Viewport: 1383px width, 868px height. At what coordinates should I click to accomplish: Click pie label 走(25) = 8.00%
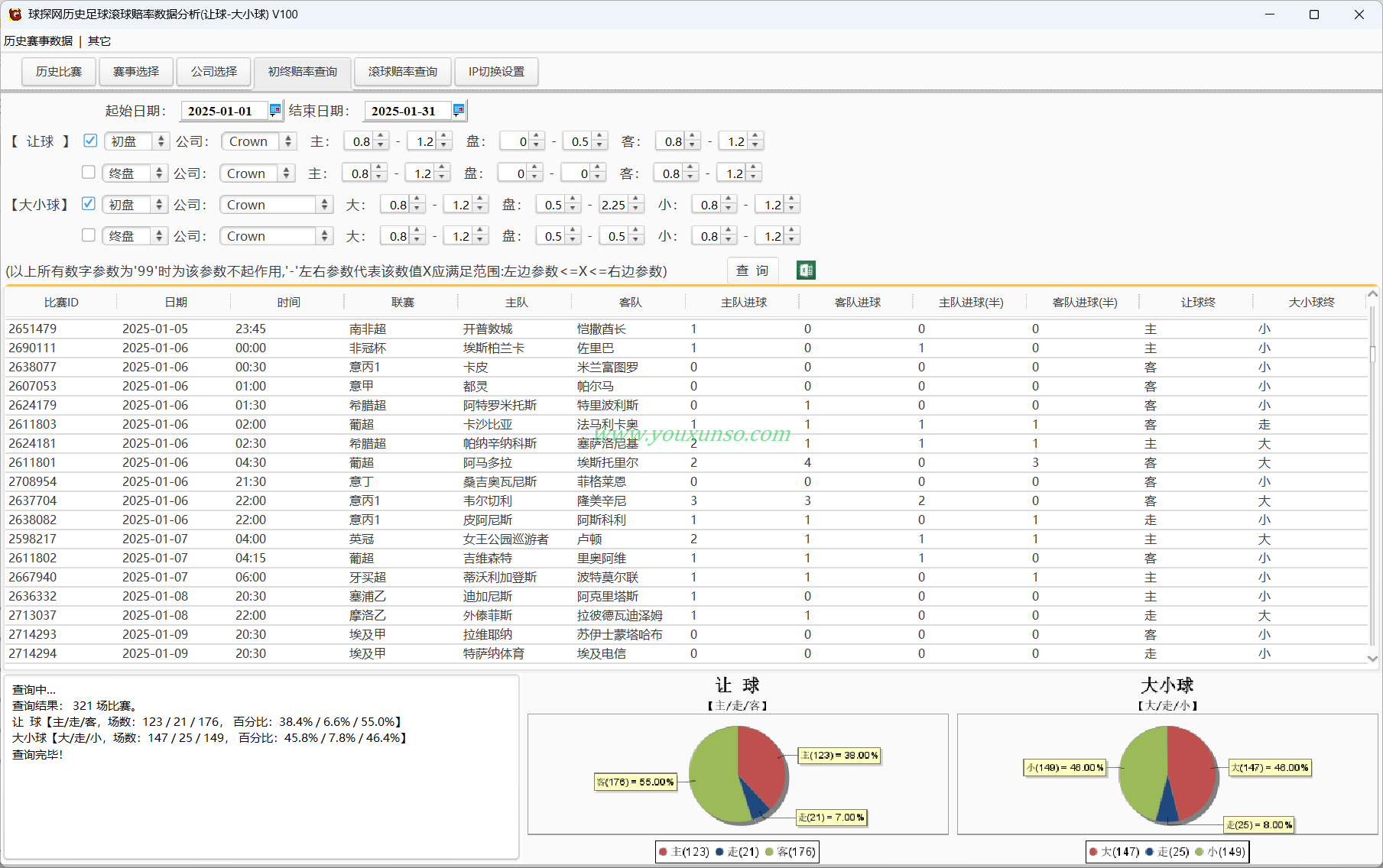point(1259,824)
